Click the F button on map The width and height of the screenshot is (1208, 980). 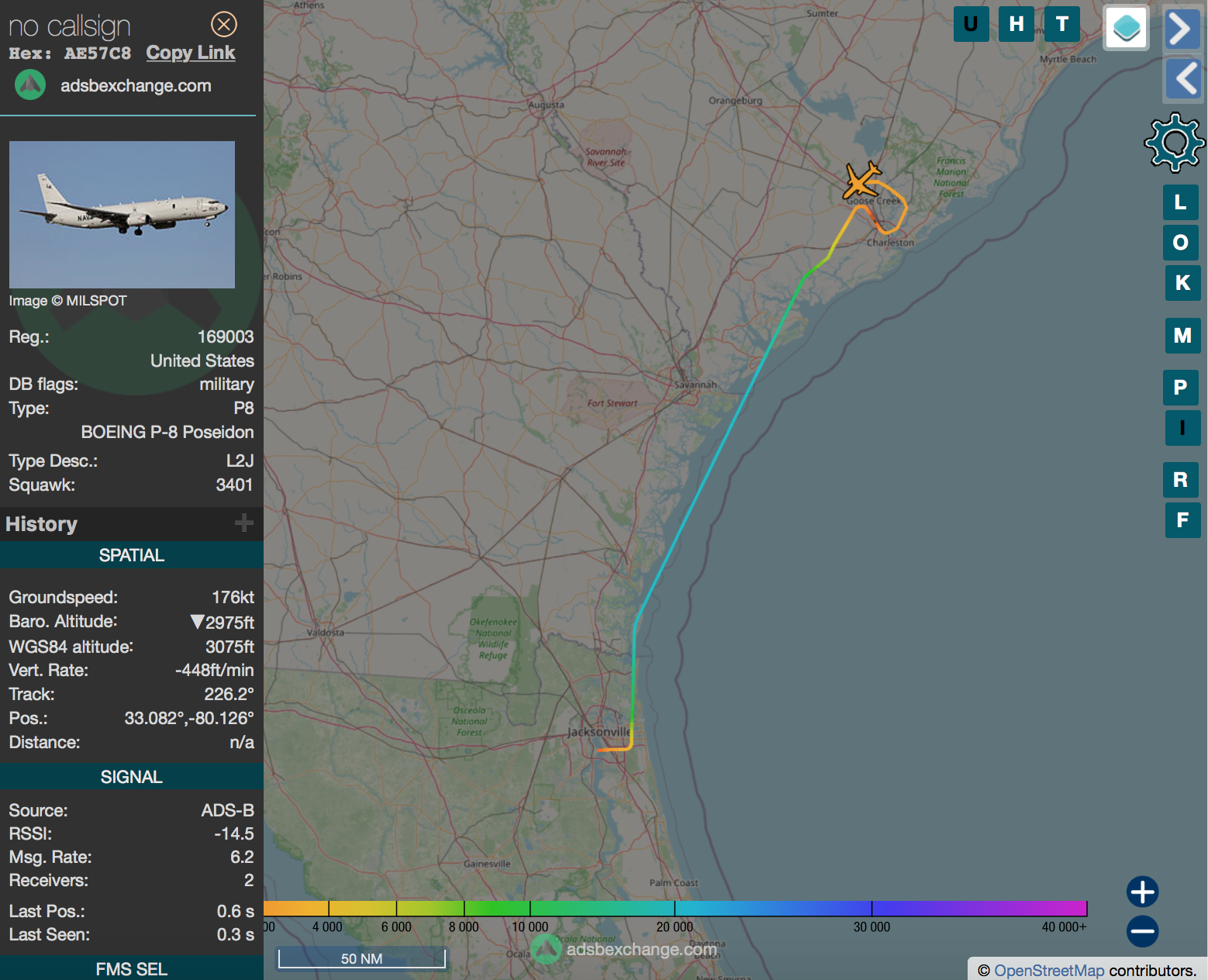pos(1183,520)
